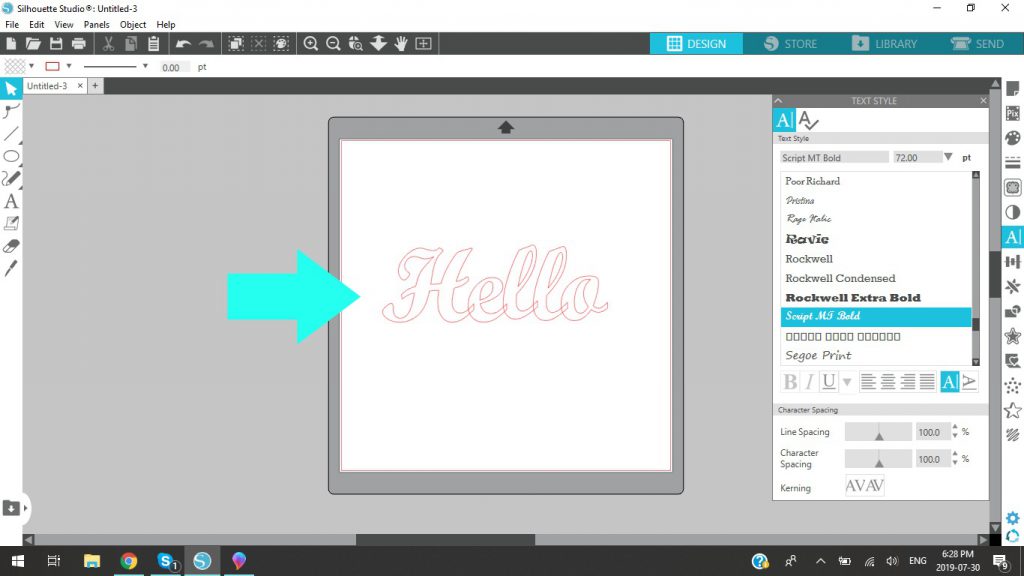The height and width of the screenshot is (576, 1024).
Task: Toggle Italic text formatting
Action: 809,381
